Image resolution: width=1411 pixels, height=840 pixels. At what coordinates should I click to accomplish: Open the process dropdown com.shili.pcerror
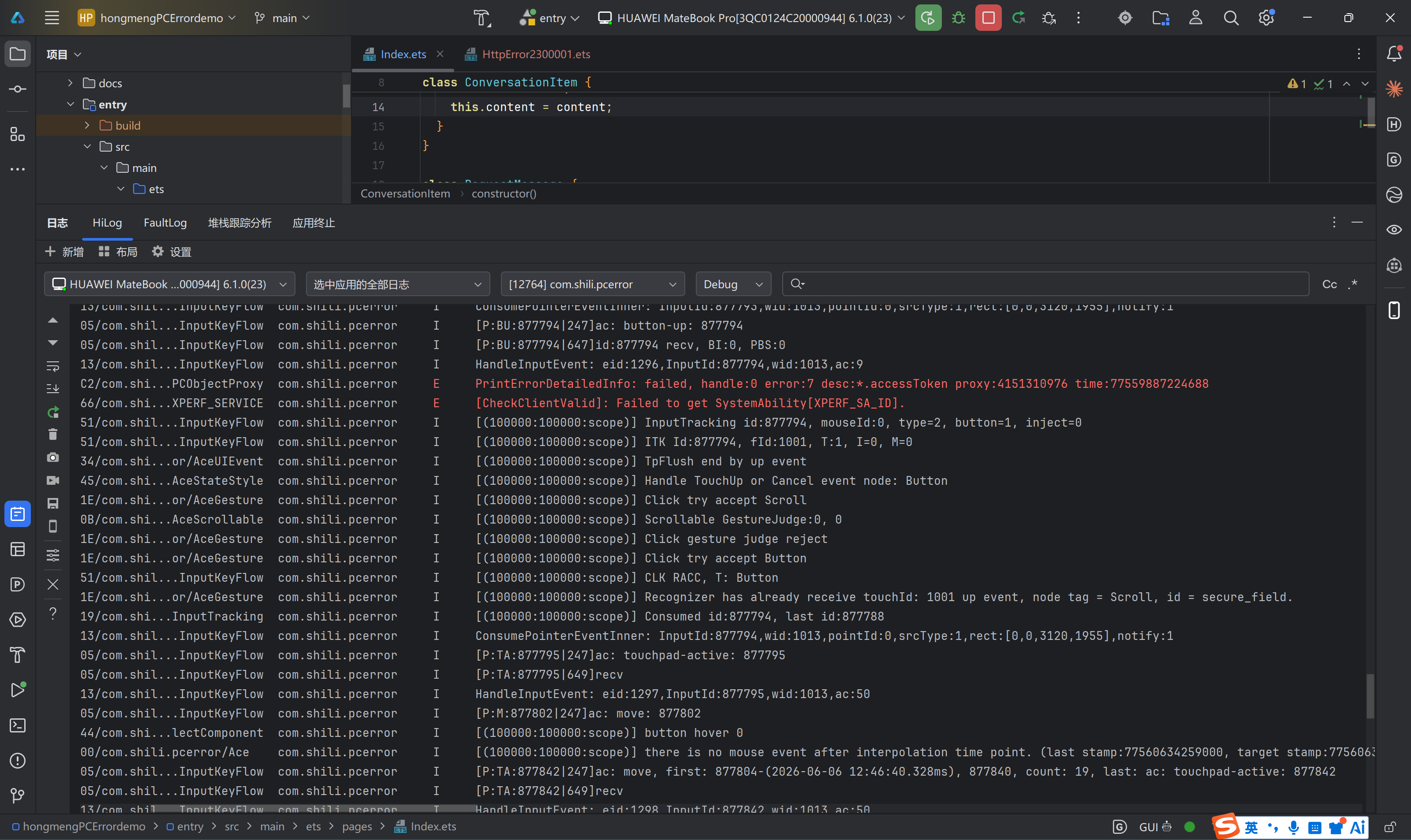coord(593,284)
